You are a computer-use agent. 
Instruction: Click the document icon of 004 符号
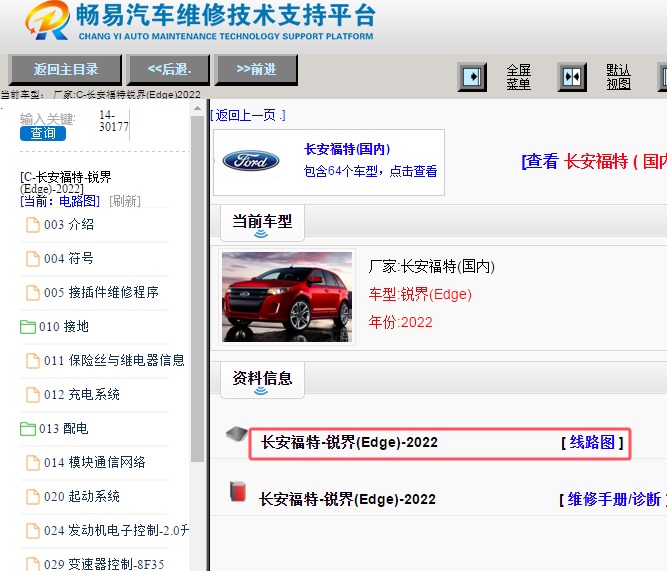point(33,259)
